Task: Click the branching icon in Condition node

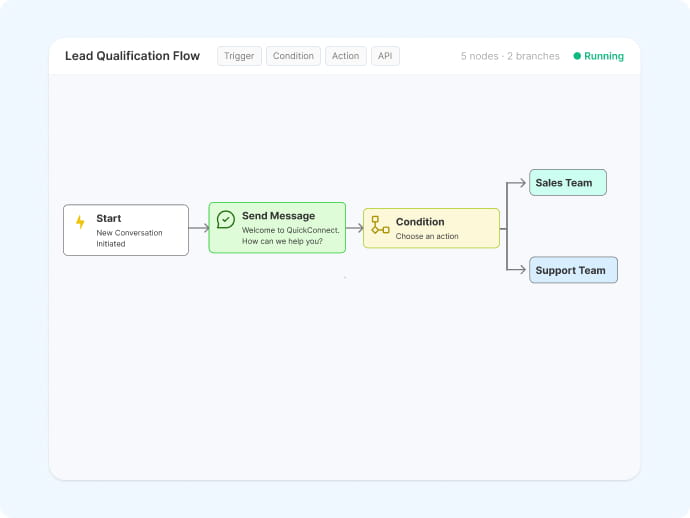Action: (380, 224)
